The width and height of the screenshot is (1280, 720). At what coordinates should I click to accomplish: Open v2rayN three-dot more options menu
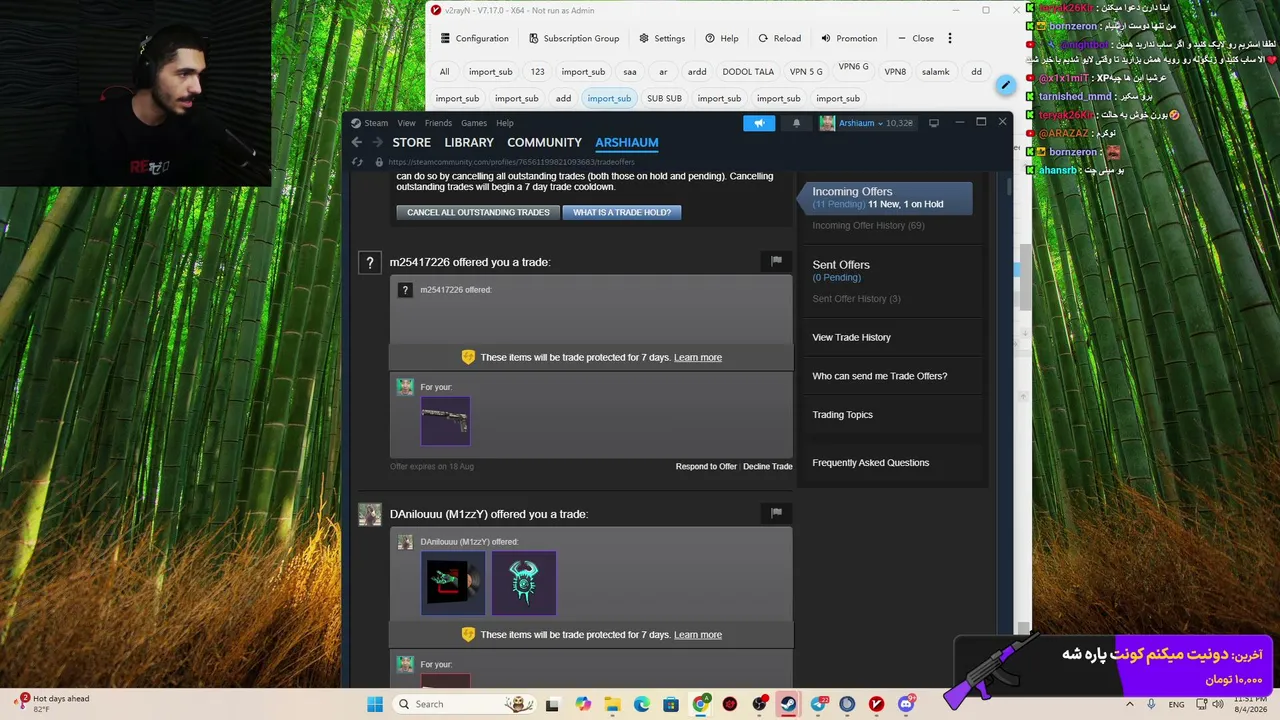click(950, 38)
